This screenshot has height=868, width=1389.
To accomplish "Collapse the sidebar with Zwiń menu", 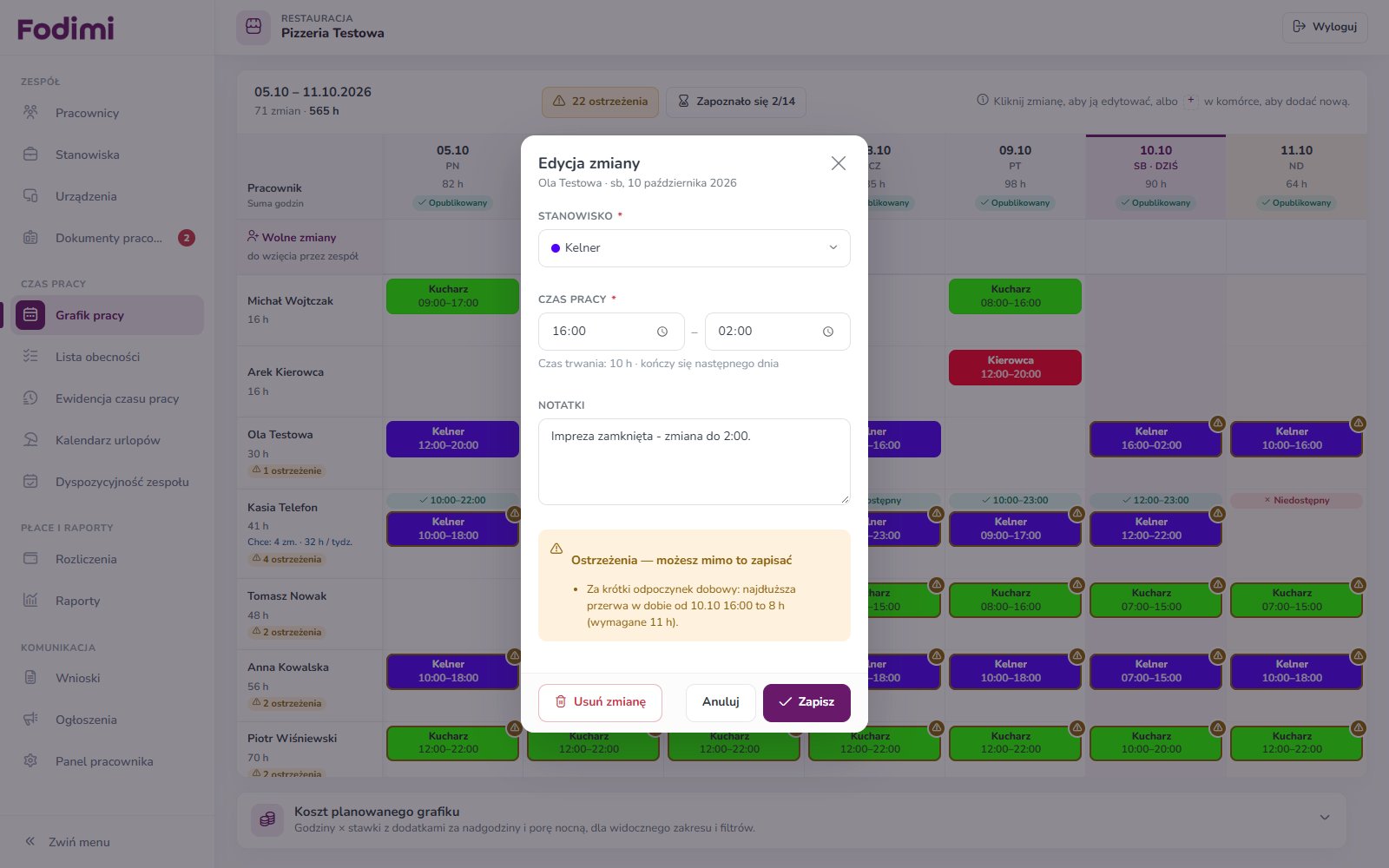I will (68, 842).
